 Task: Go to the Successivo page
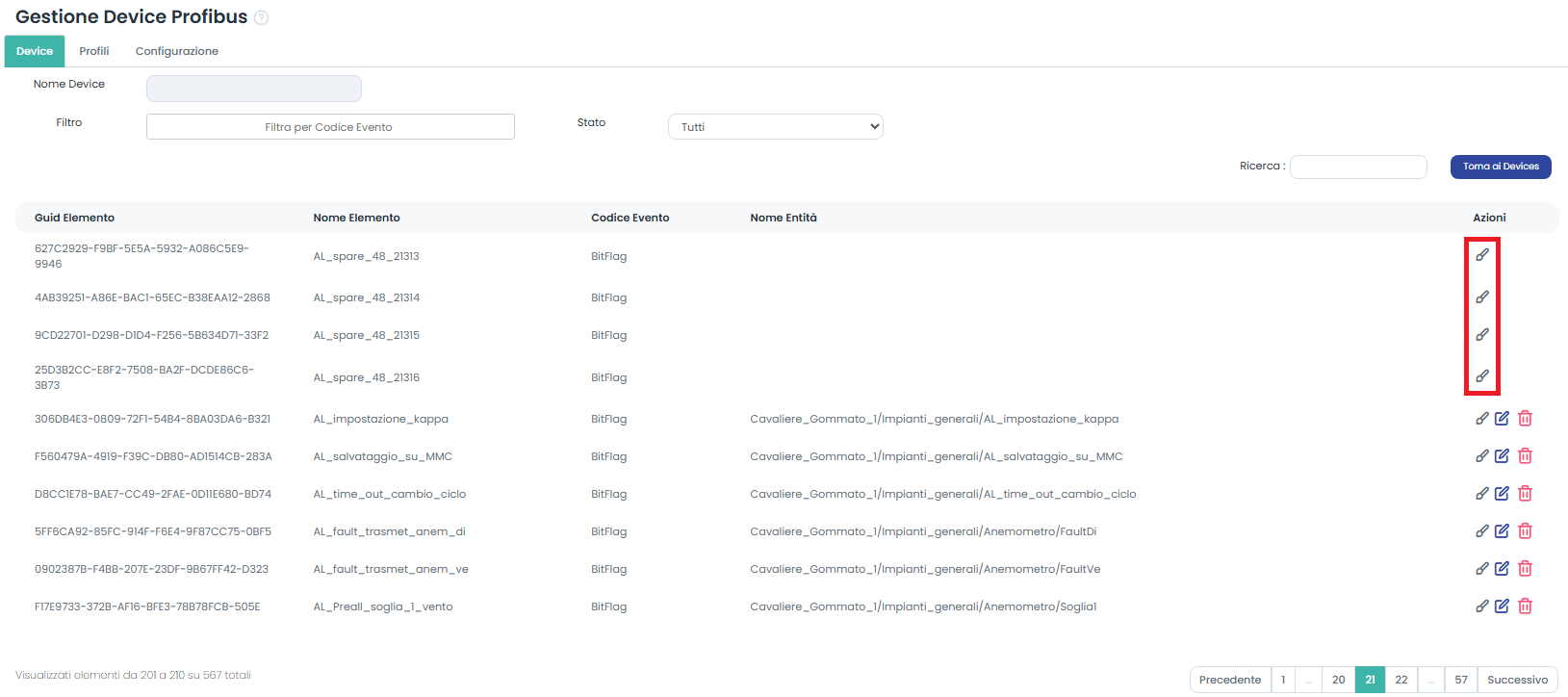pyautogui.click(x=1517, y=680)
